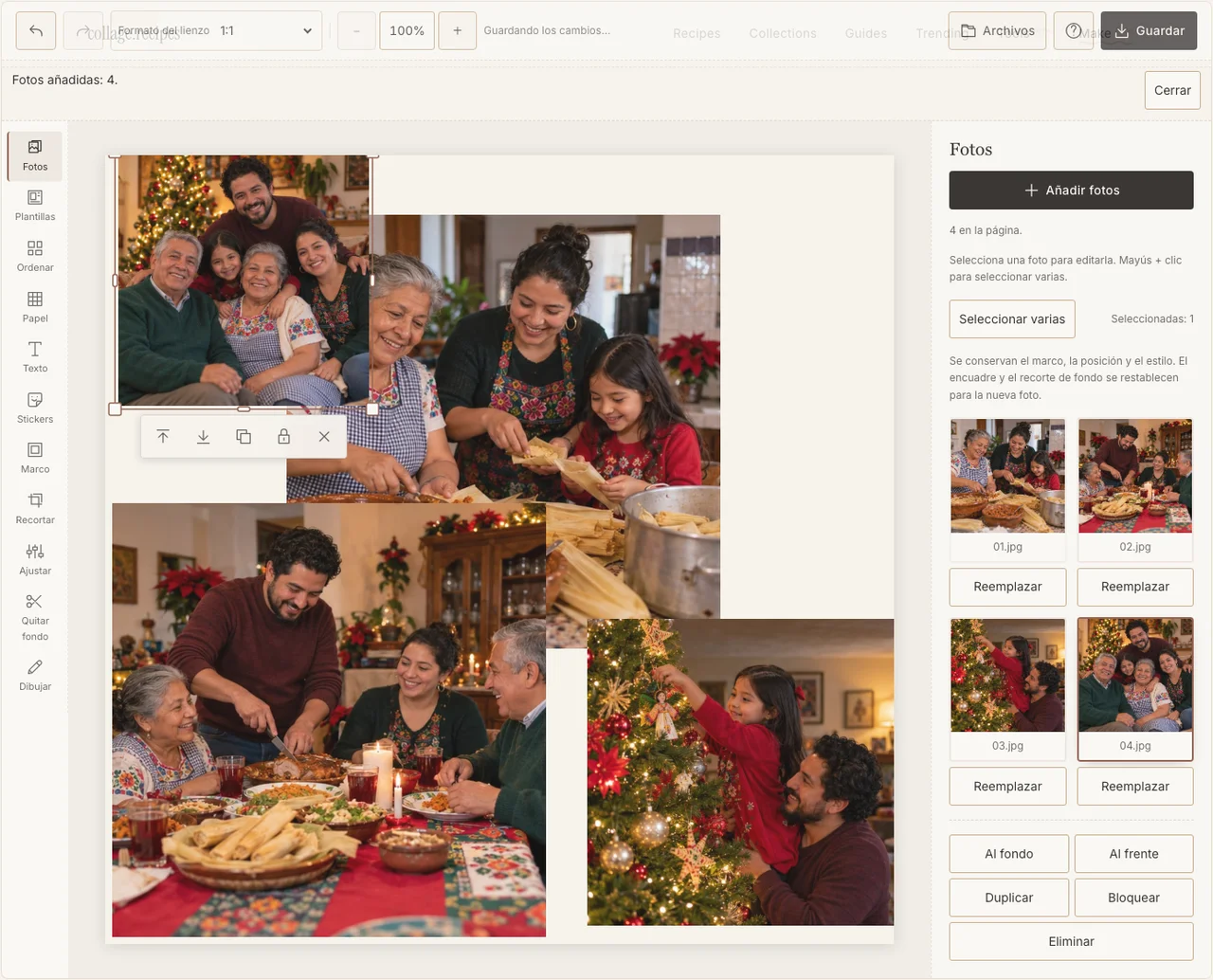Image resolution: width=1213 pixels, height=980 pixels.
Task: Remove photo with floating toolbar X icon
Action: pyautogui.click(x=324, y=437)
